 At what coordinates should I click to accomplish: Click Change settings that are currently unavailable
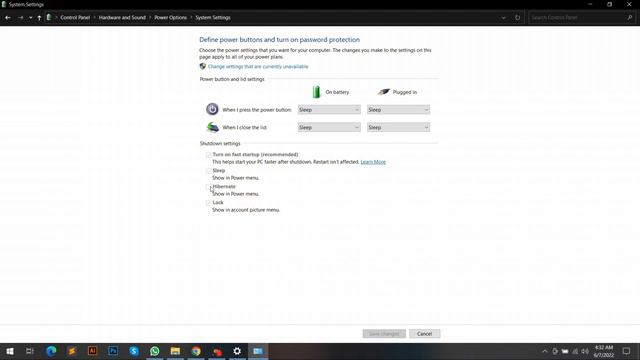pyautogui.click(x=258, y=67)
